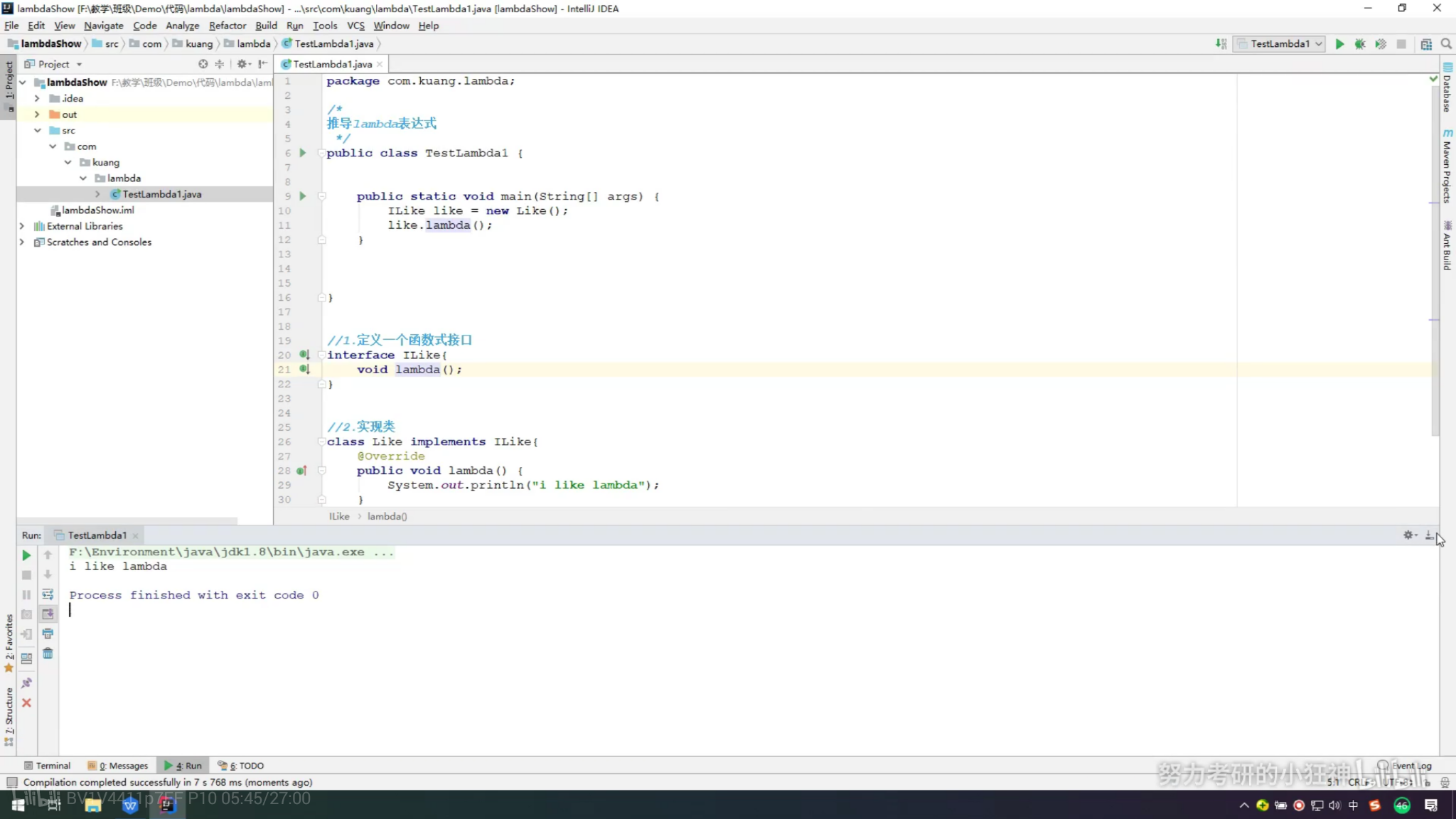Toggle scroll to end in Run console
This screenshot has width=1456, height=819.
point(48,614)
